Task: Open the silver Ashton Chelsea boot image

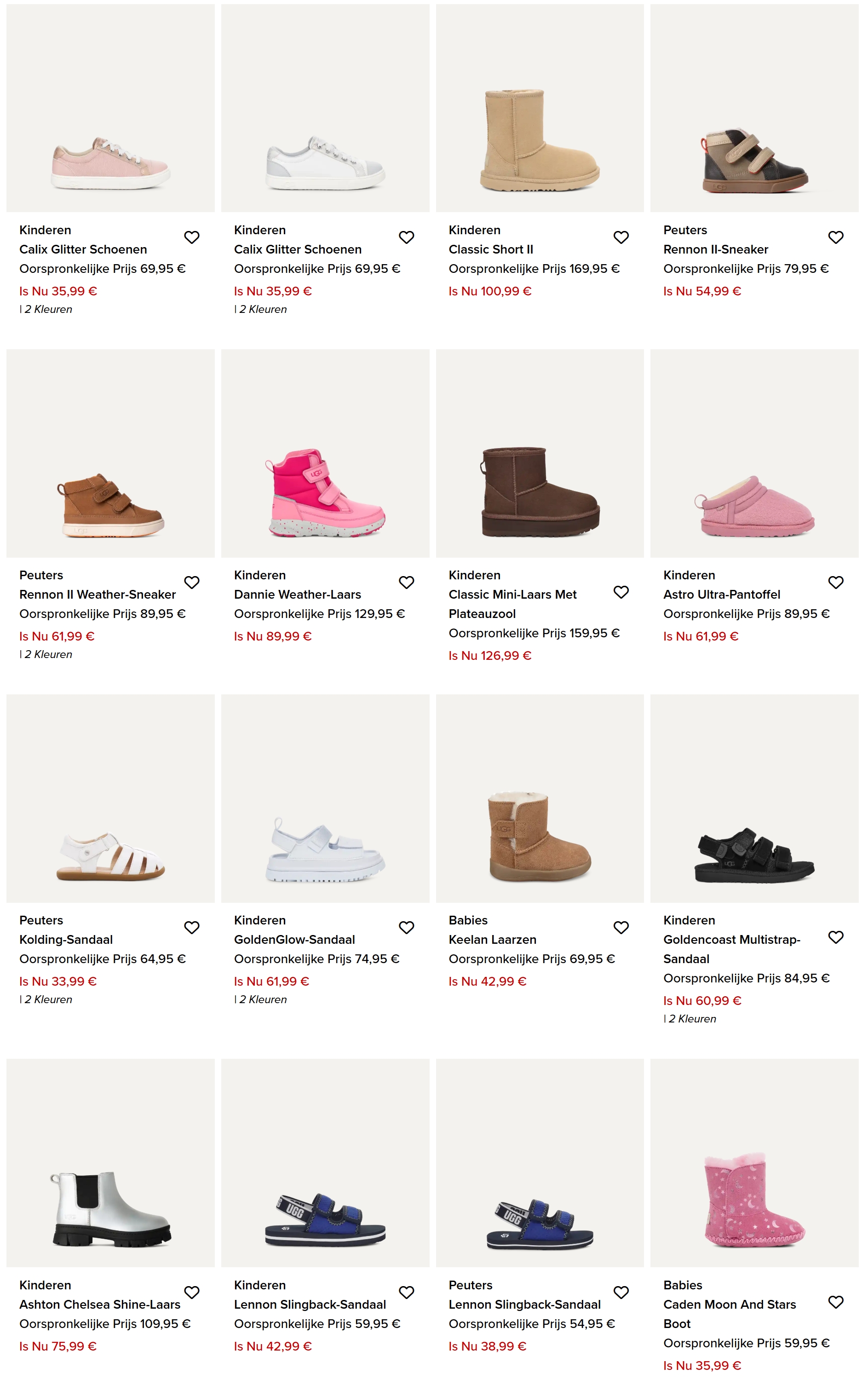Action: (110, 1209)
